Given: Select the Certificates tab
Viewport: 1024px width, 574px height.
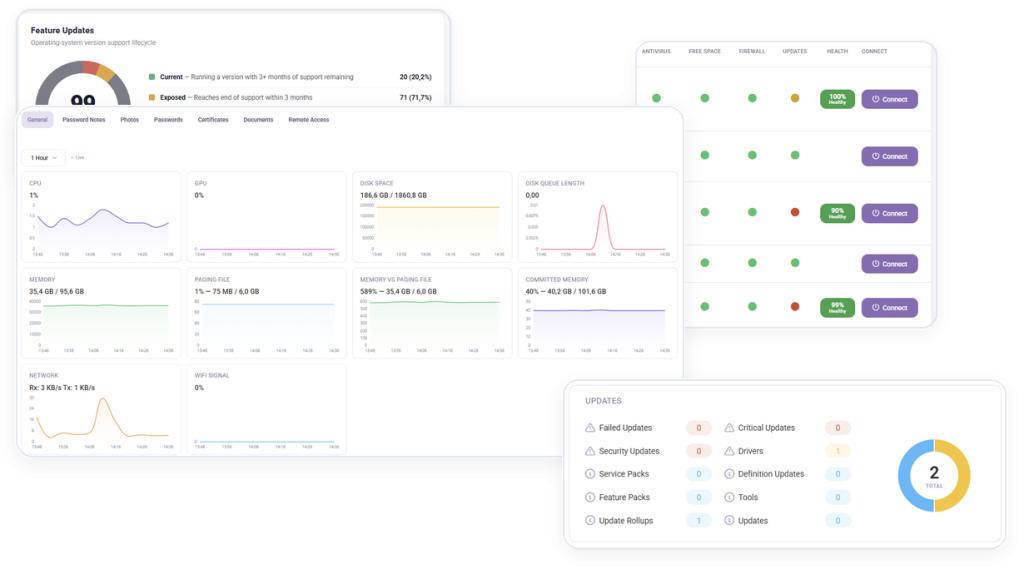Looking at the screenshot, I should point(213,120).
